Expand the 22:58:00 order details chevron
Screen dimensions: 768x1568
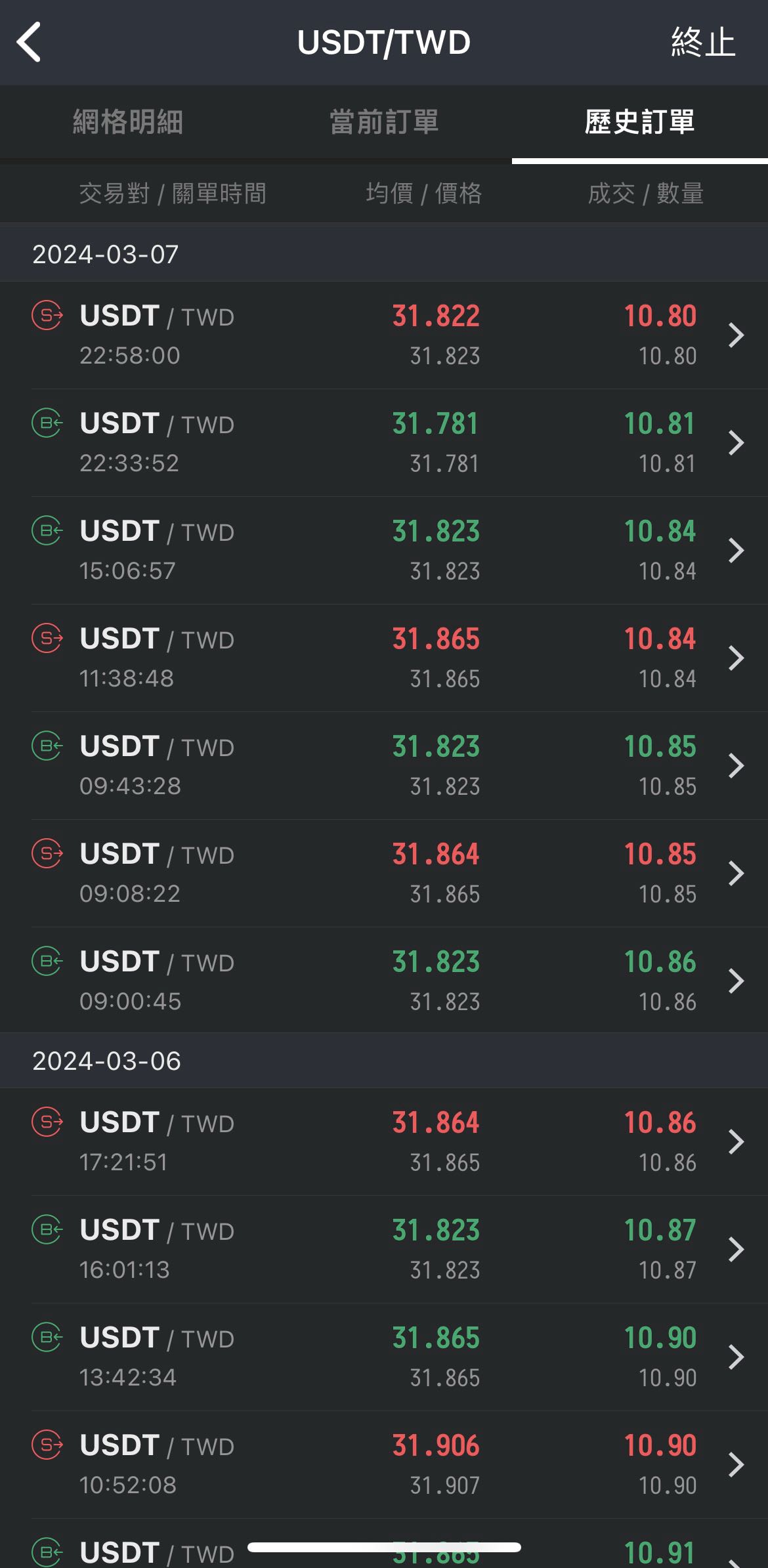click(736, 335)
